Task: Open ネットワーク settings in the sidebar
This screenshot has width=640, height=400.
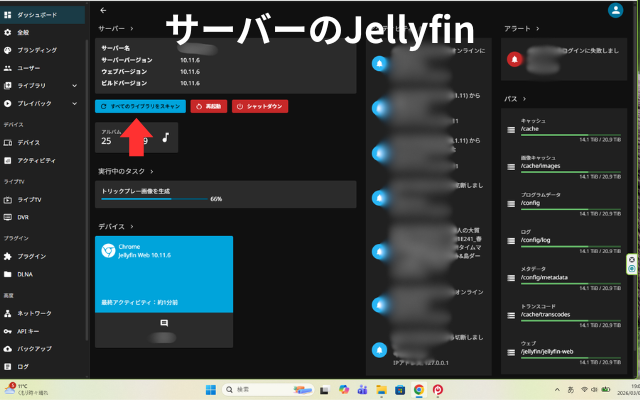Action: tap(33, 312)
